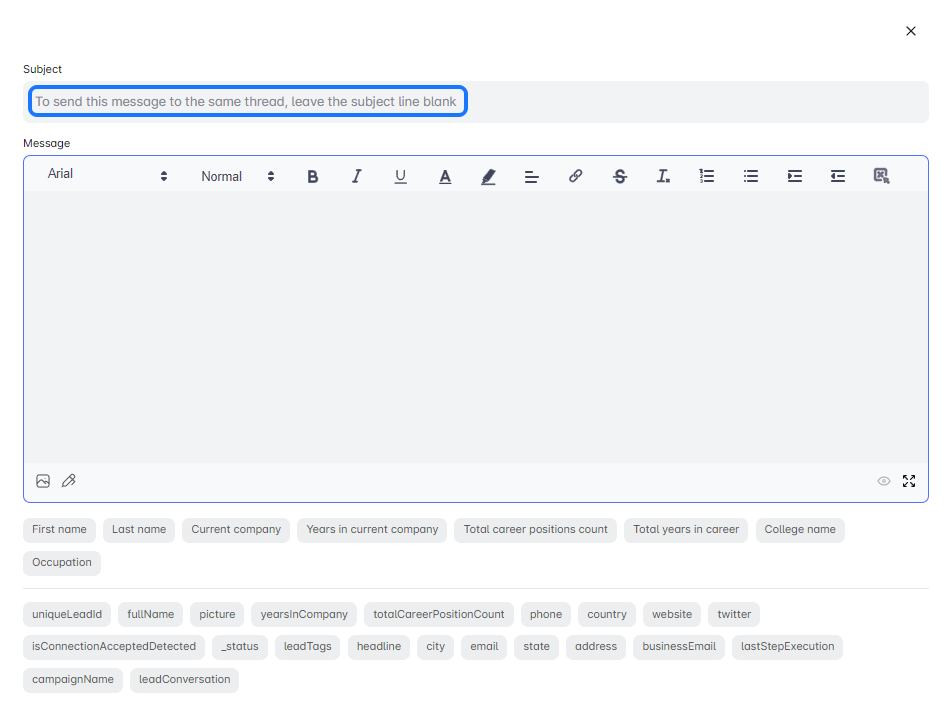Screen dimensions: 946x713
Task: Apply strikethrough formatting
Action: pos(620,176)
